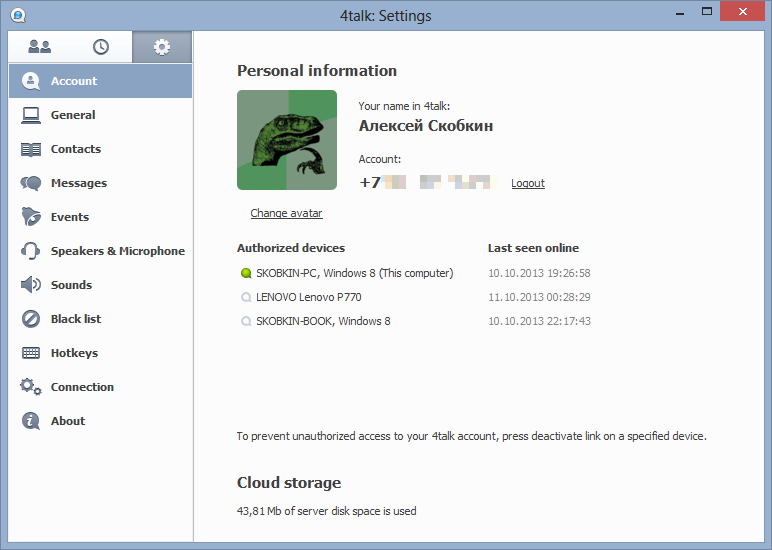
Task: Click the General laptop icon
Action: (31, 115)
